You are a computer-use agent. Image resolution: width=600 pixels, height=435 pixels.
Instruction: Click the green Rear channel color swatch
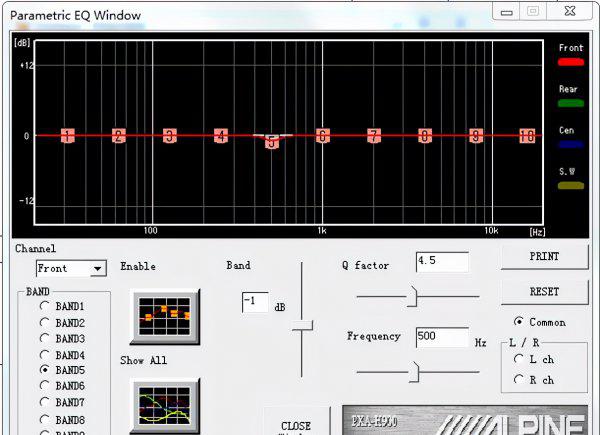point(570,102)
